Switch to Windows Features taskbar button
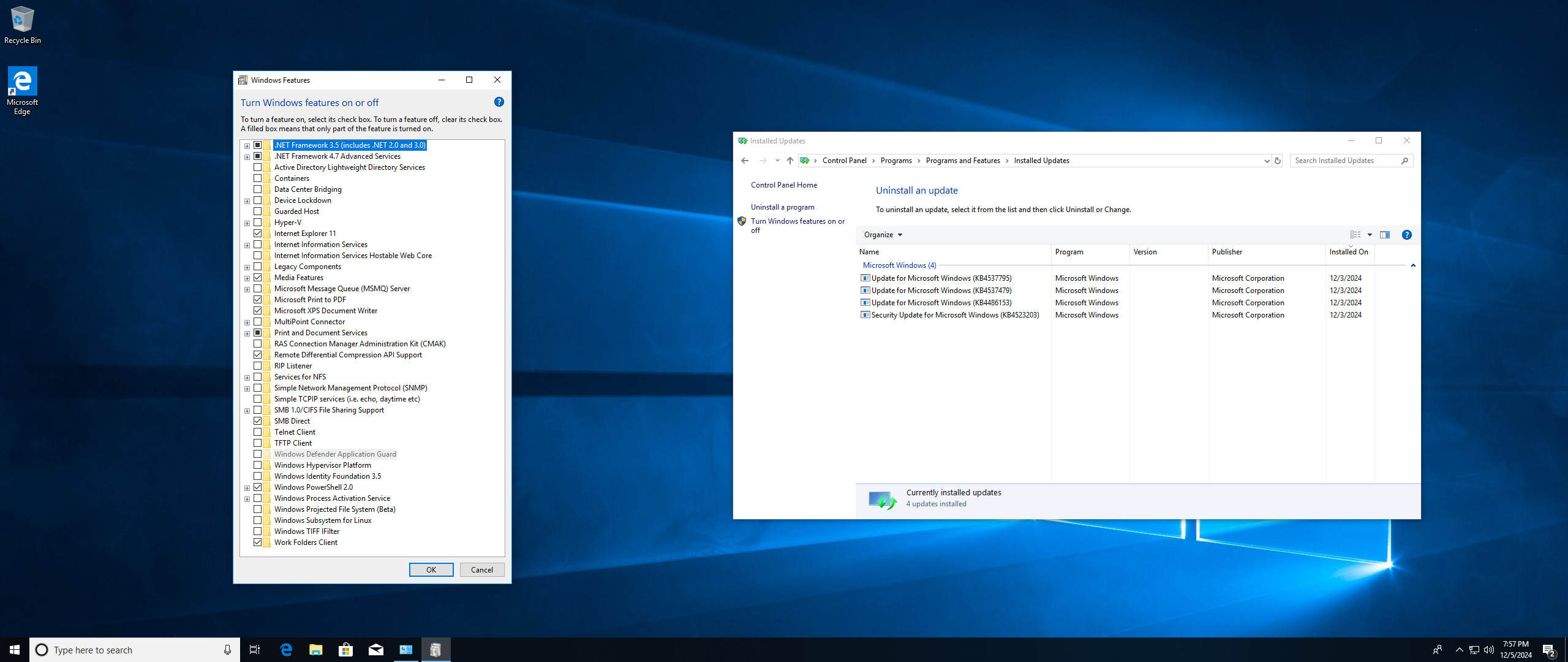This screenshot has width=1568, height=662. tap(436, 650)
